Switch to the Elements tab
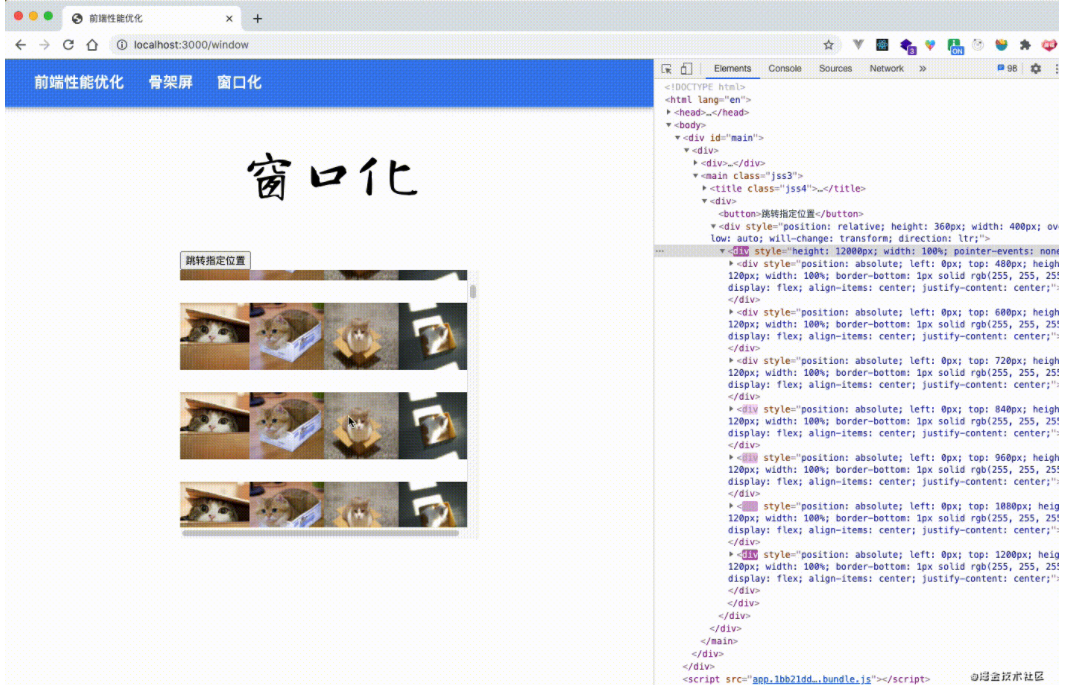 732,68
